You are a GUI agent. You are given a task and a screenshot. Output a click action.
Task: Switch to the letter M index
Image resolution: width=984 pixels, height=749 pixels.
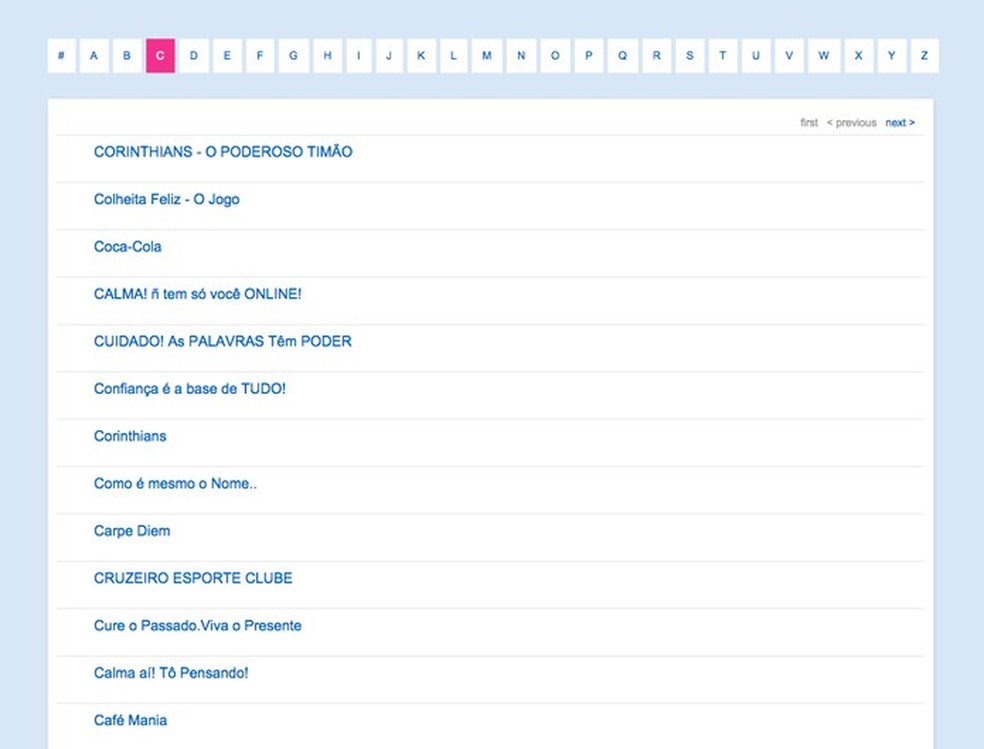(x=487, y=56)
